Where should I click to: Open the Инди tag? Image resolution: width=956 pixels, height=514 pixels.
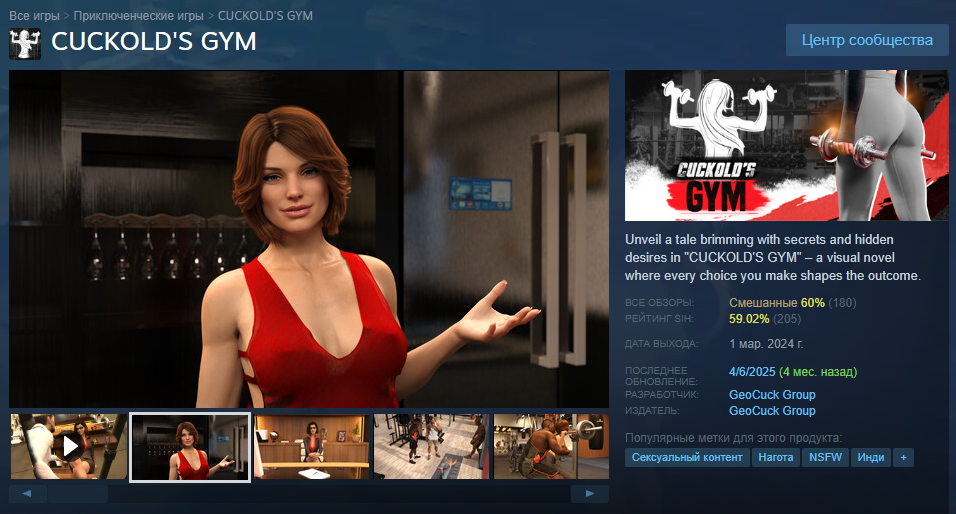(871, 457)
